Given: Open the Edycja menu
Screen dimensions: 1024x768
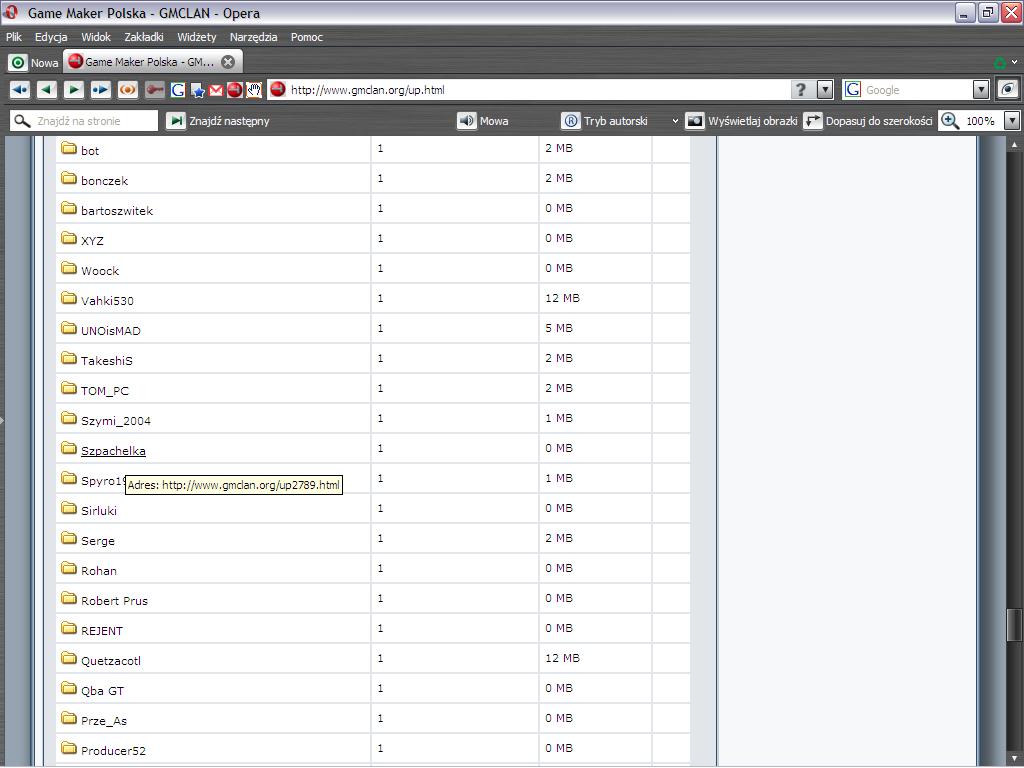Looking at the screenshot, I should click(51, 37).
